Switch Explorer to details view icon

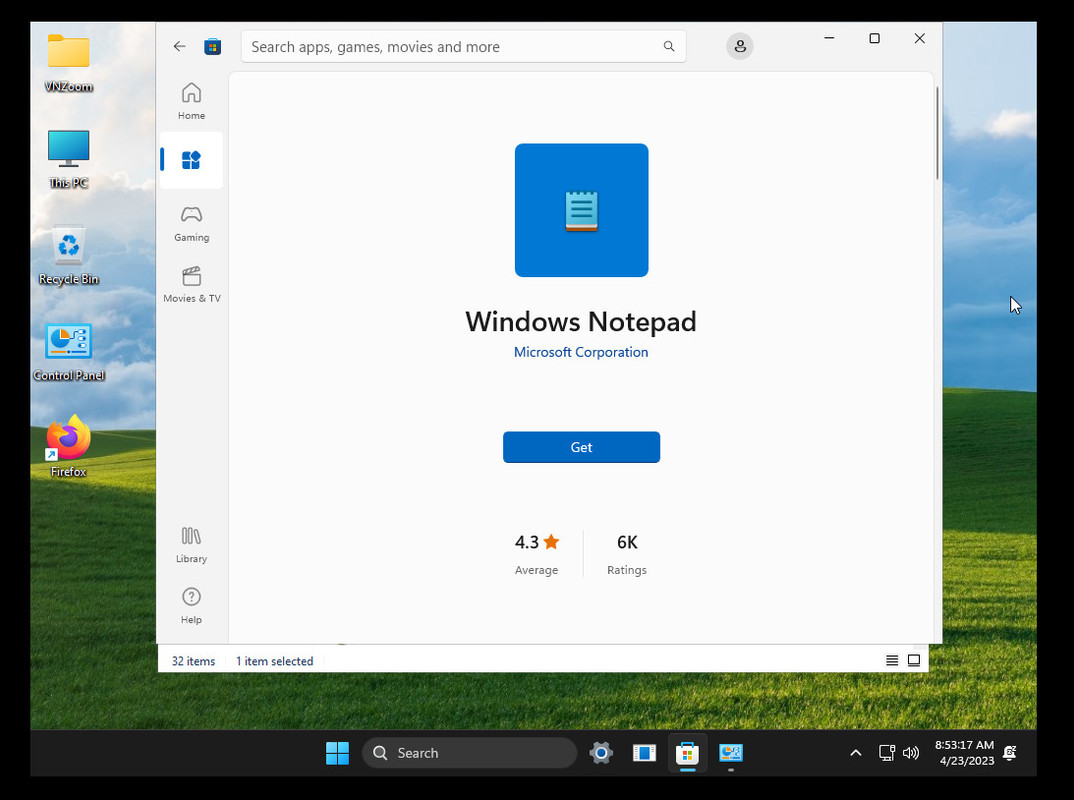click(892, 660)
